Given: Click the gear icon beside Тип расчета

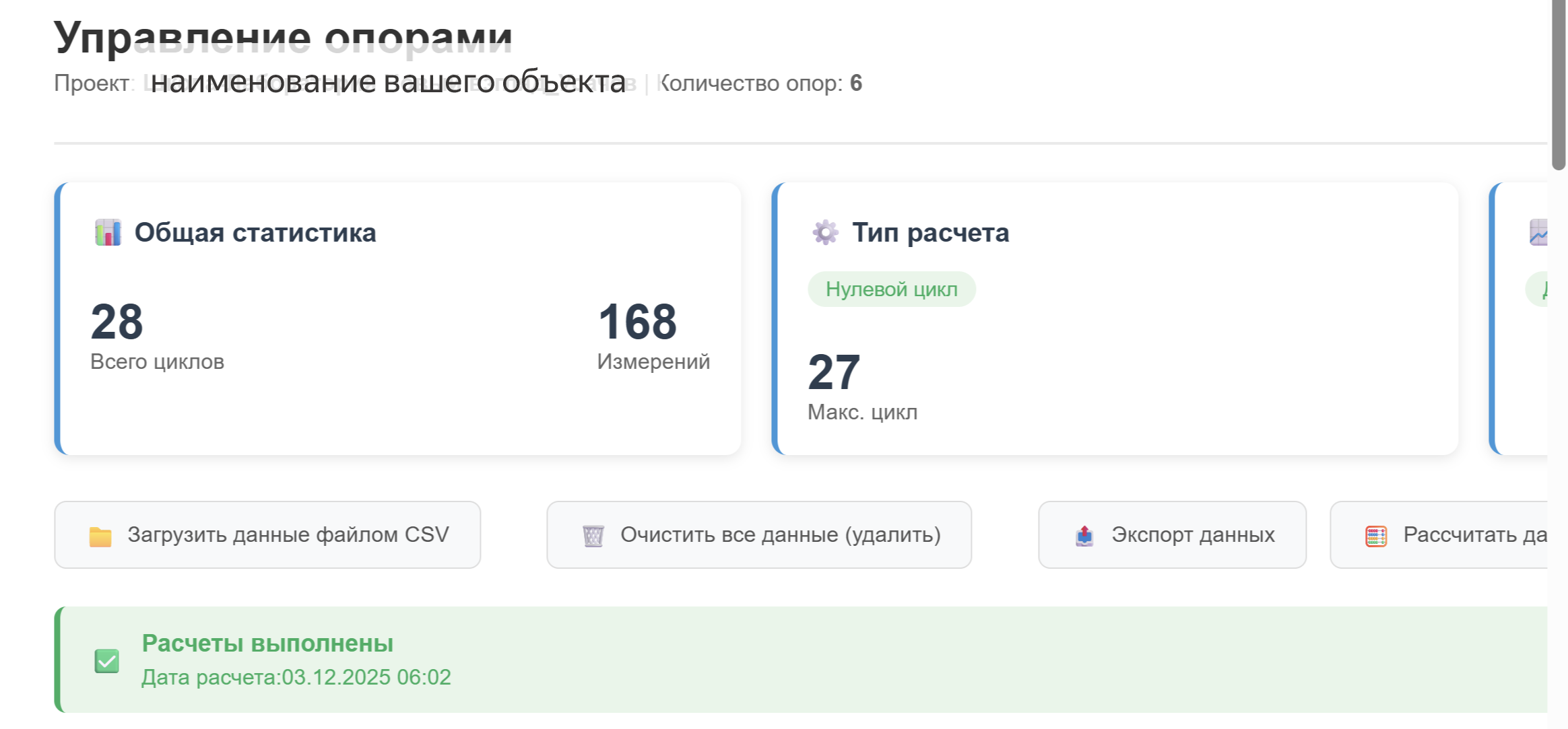Looking at the screenshot, I should click(825, 233).
